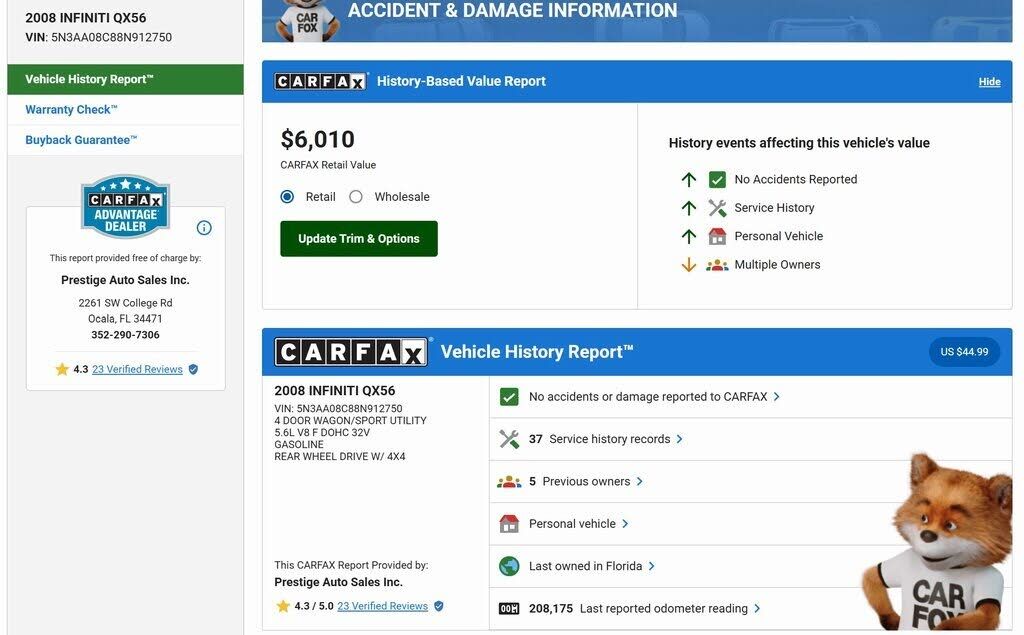
Task: Click the house icon in Personal vehicle row
Action: tap(509, 524)
